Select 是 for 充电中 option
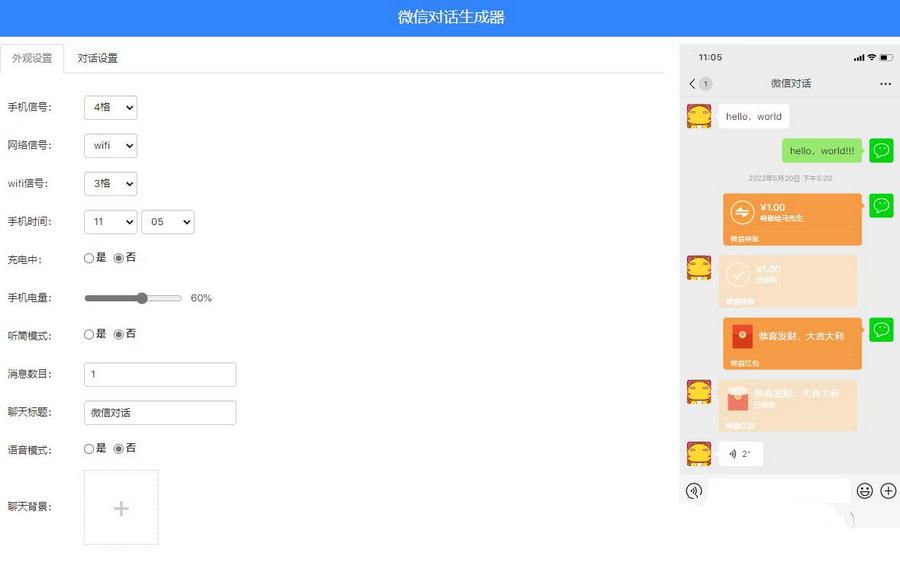The width and height of the screenshot is (900, 576). coord(89,258)
